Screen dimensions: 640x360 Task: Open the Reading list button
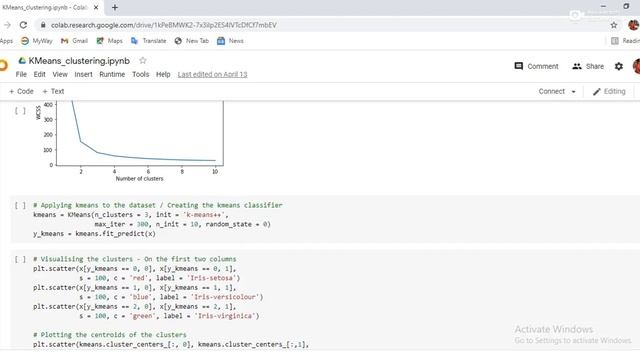625,41
